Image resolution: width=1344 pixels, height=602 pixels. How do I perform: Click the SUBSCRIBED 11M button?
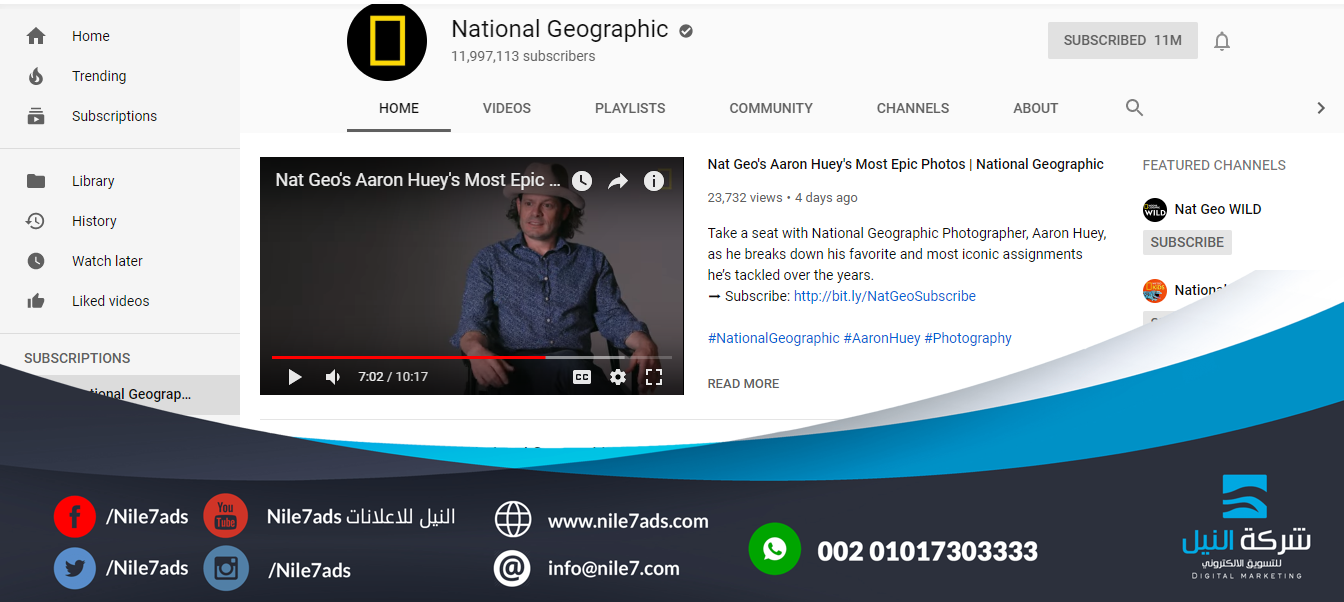(1123, 41)
